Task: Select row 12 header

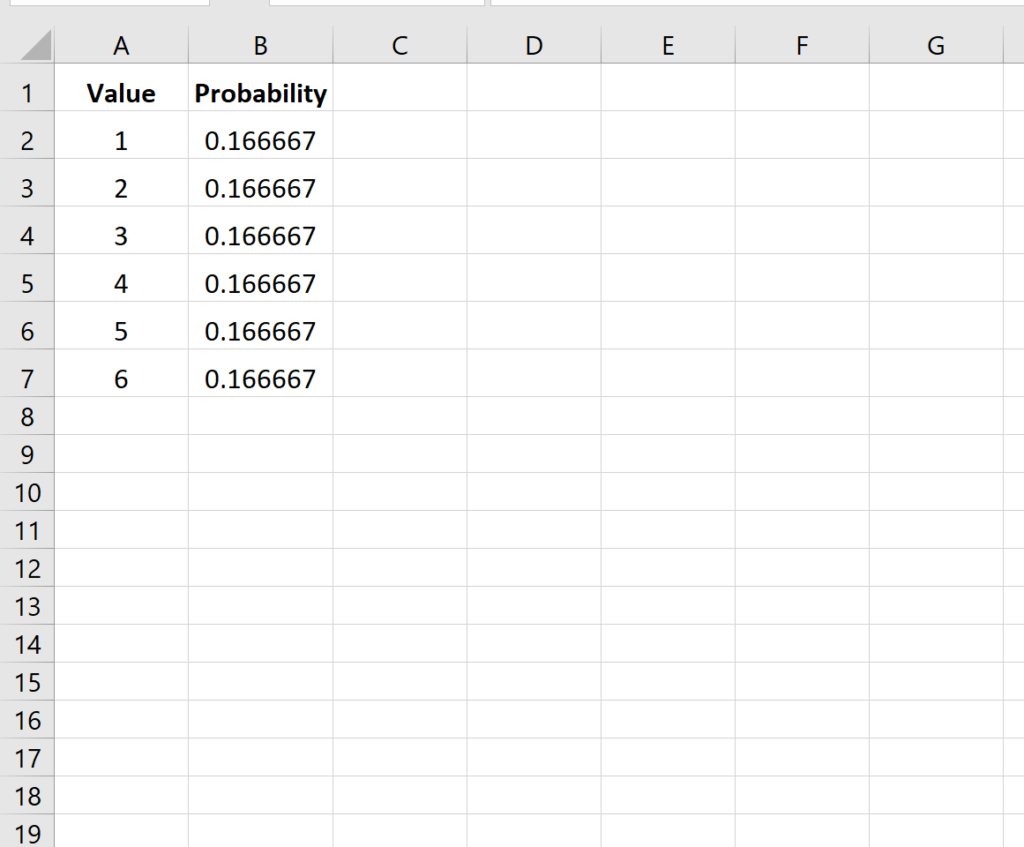Action: coord(28,568)
